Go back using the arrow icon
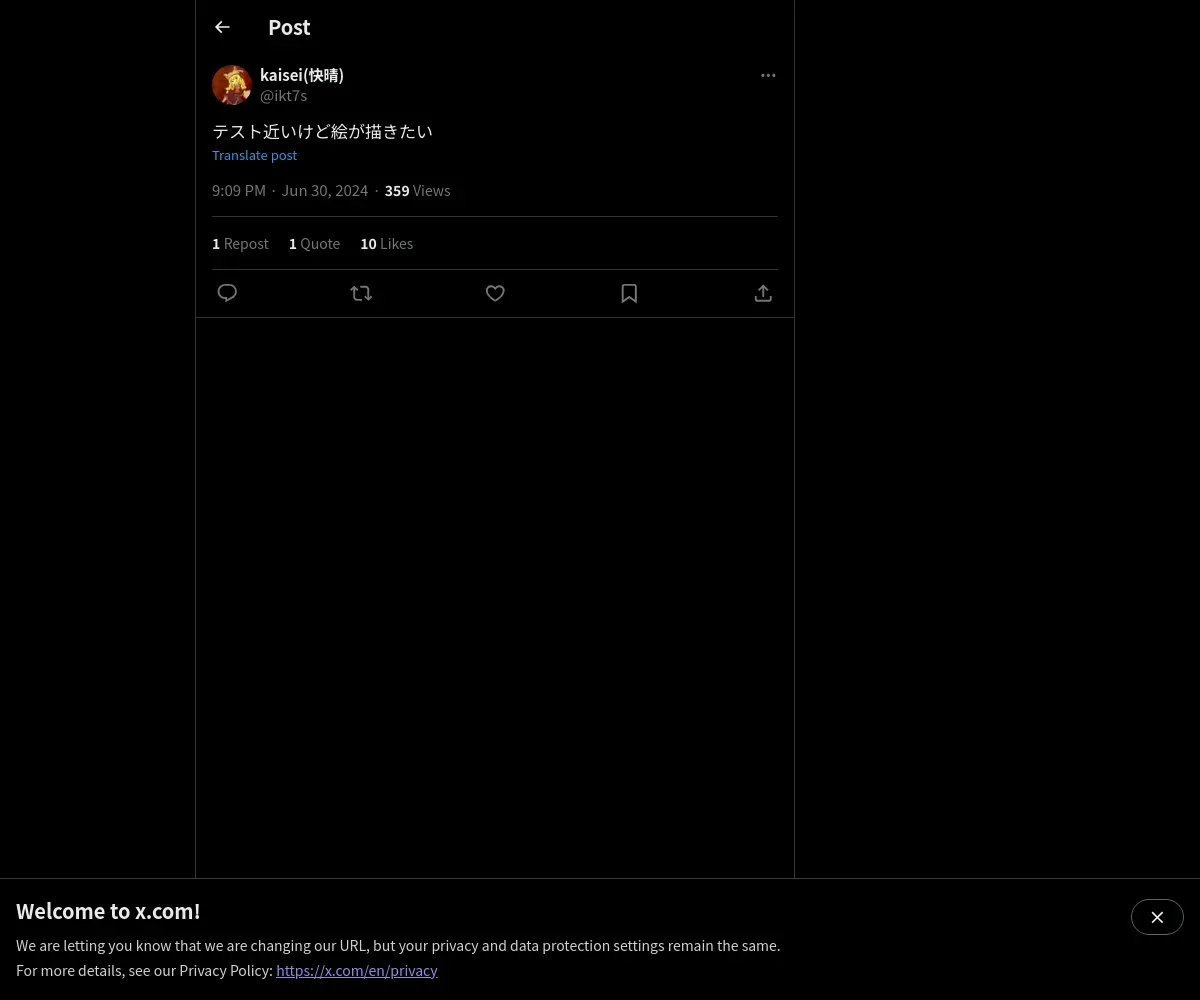The image size is (1200, 1000). click(x=222, y=27)
